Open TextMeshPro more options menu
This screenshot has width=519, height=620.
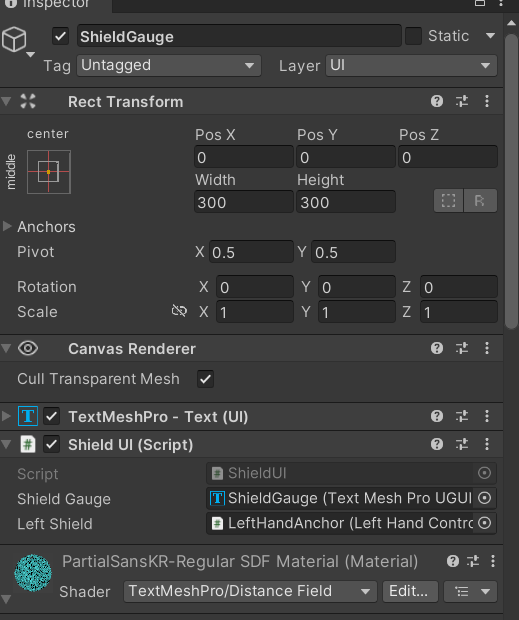tap(487, 416)
